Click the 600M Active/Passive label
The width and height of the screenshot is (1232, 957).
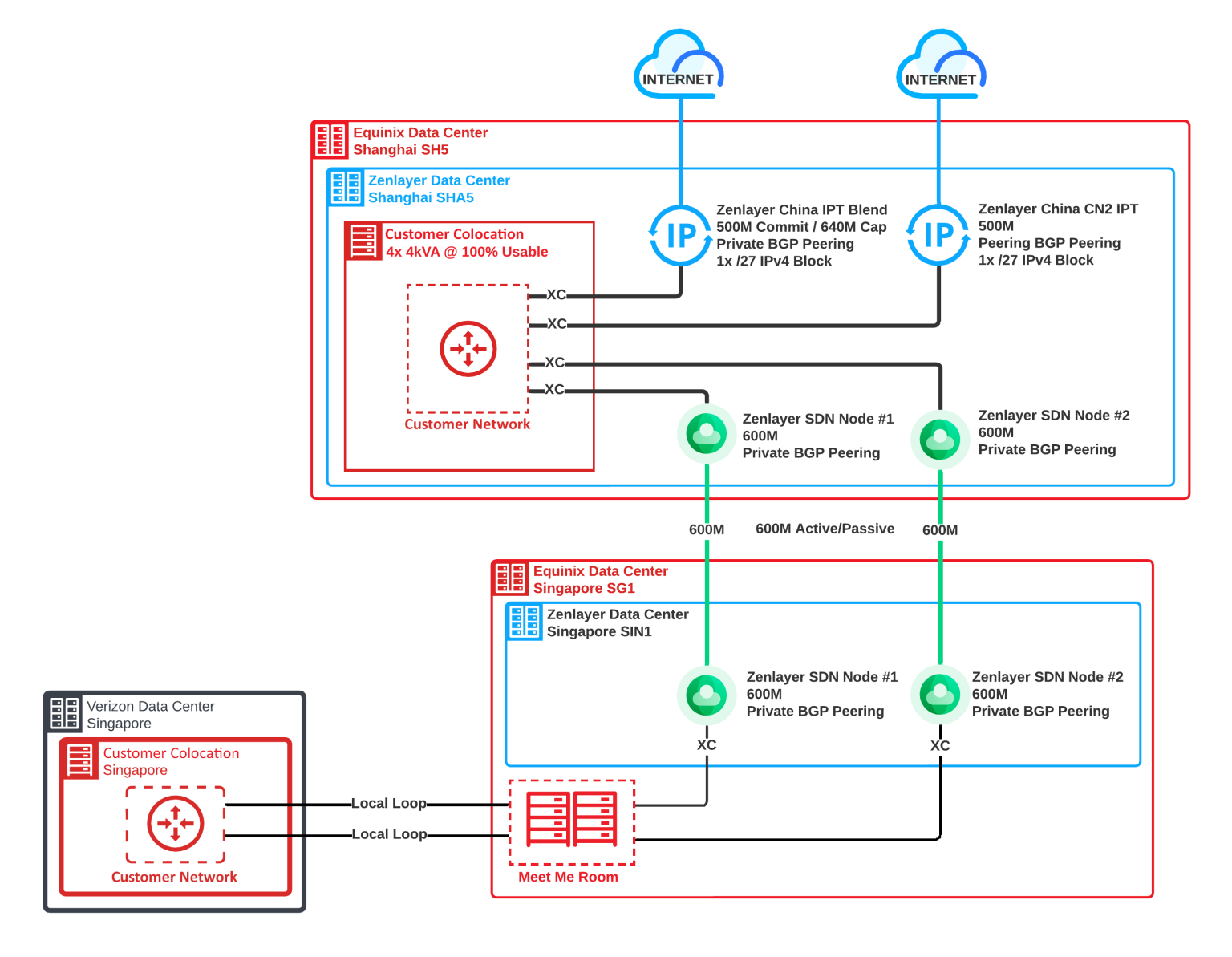tap(825, 529)
